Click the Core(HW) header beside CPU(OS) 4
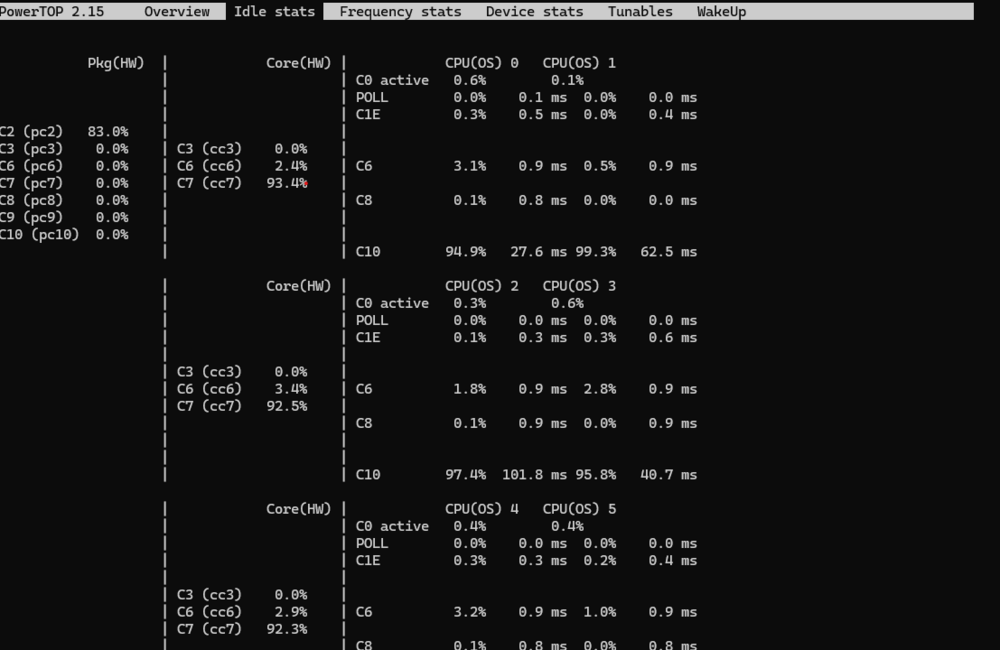 [x=298, y=509]
